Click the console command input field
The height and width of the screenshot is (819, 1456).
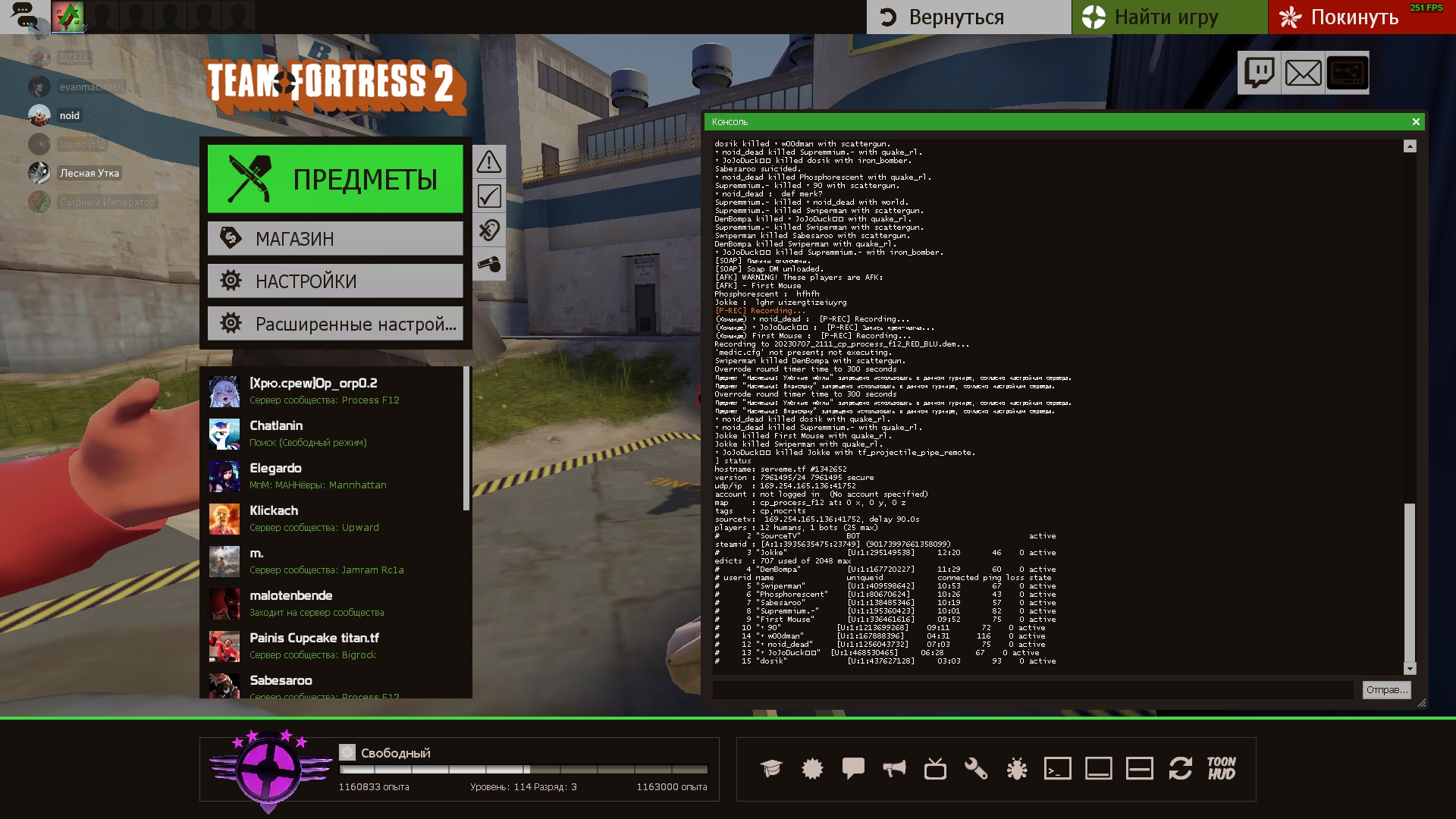point(1033,690)
